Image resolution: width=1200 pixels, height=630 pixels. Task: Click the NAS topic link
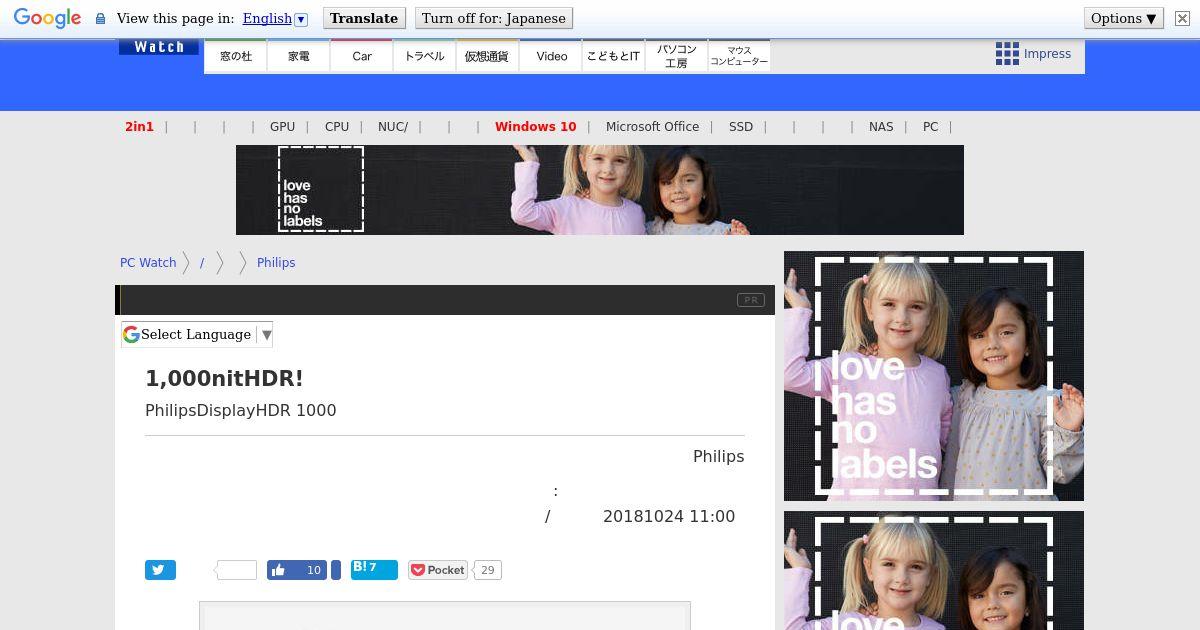point(881,127)
